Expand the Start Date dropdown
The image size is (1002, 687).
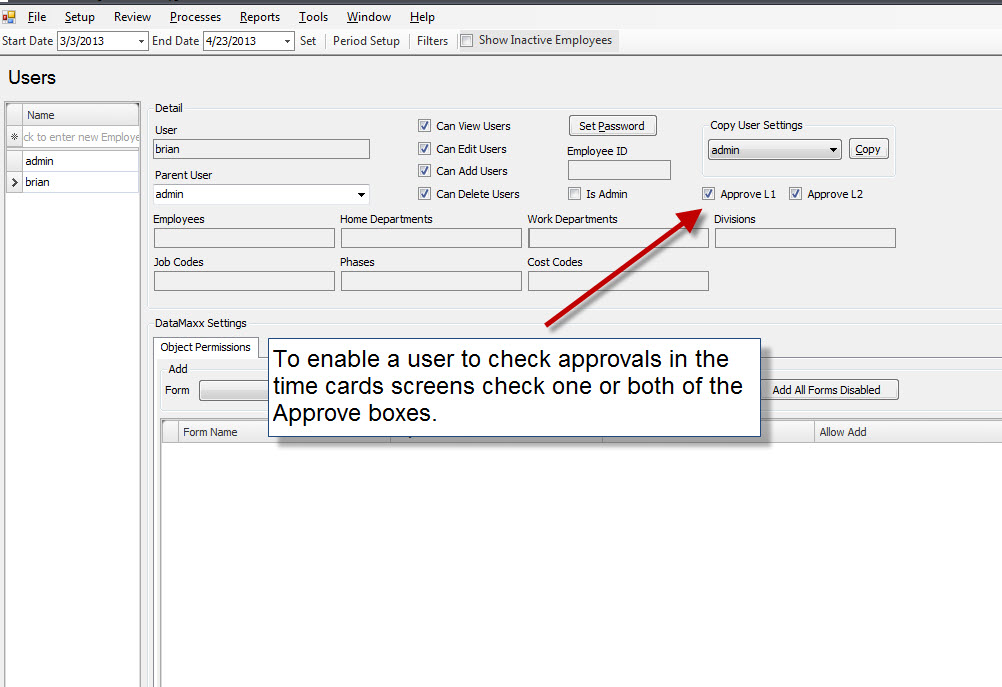[141, 41]
